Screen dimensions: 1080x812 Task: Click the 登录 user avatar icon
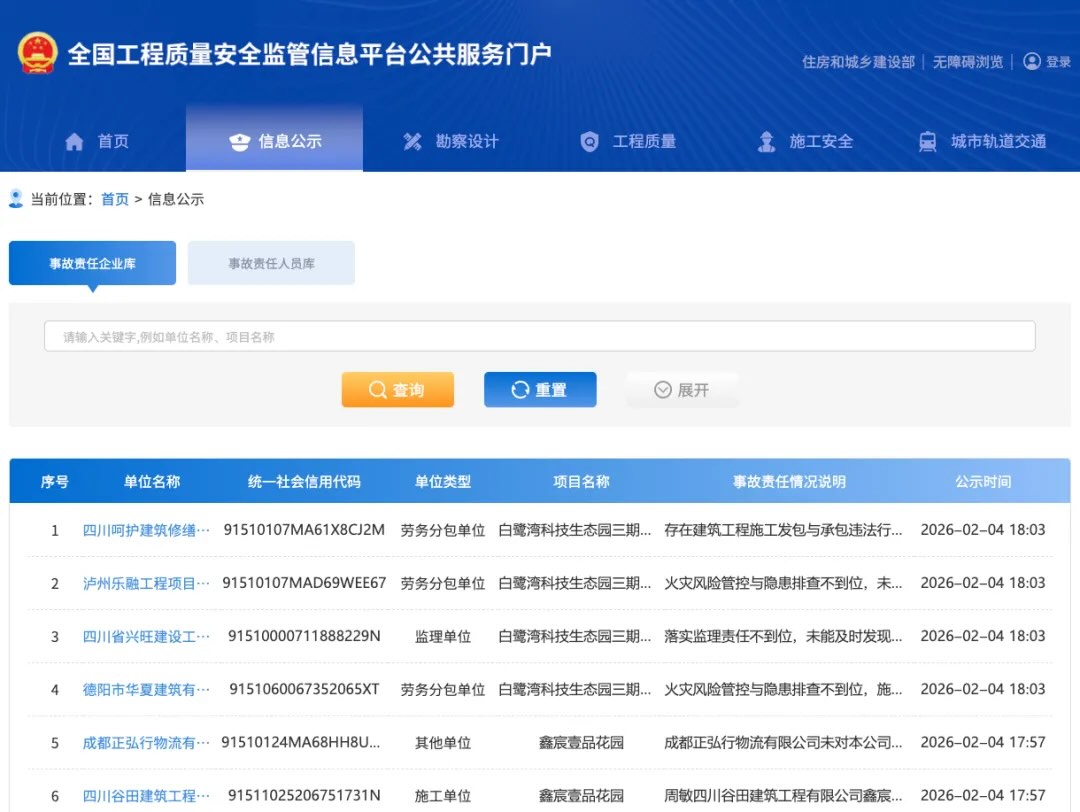point(1032,61)
